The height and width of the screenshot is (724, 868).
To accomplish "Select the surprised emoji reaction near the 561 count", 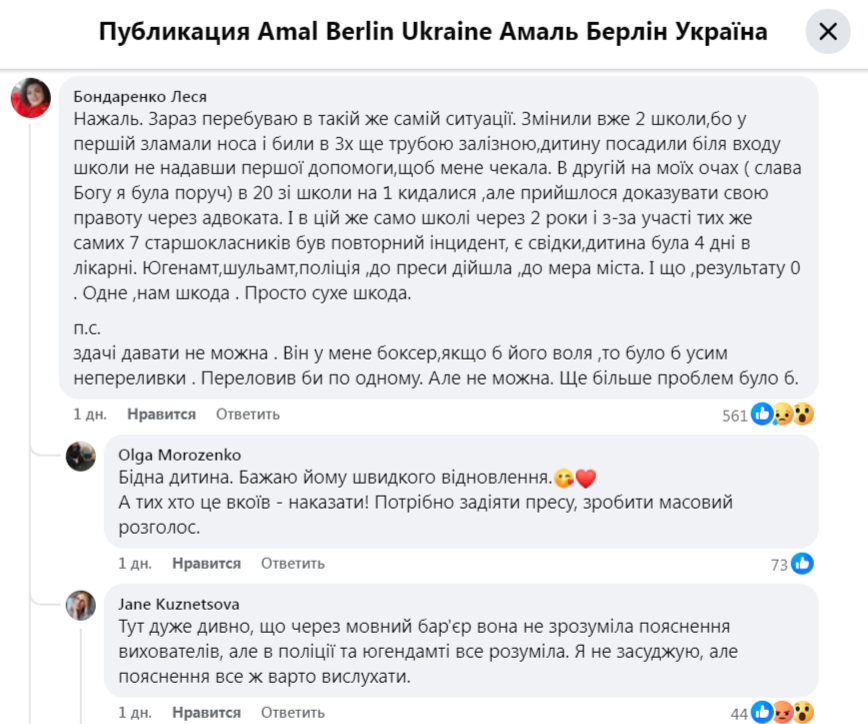I will tap(803, 413).
